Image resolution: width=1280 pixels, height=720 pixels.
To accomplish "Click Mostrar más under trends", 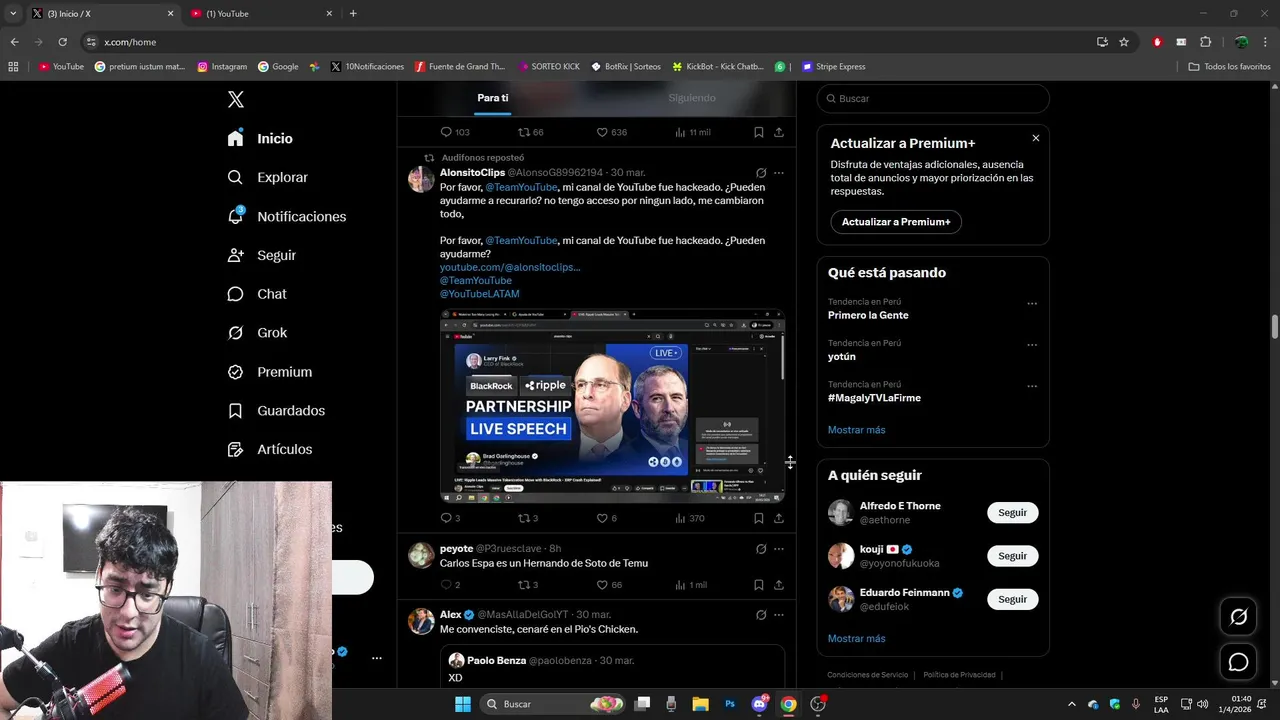I will point(856,430).
